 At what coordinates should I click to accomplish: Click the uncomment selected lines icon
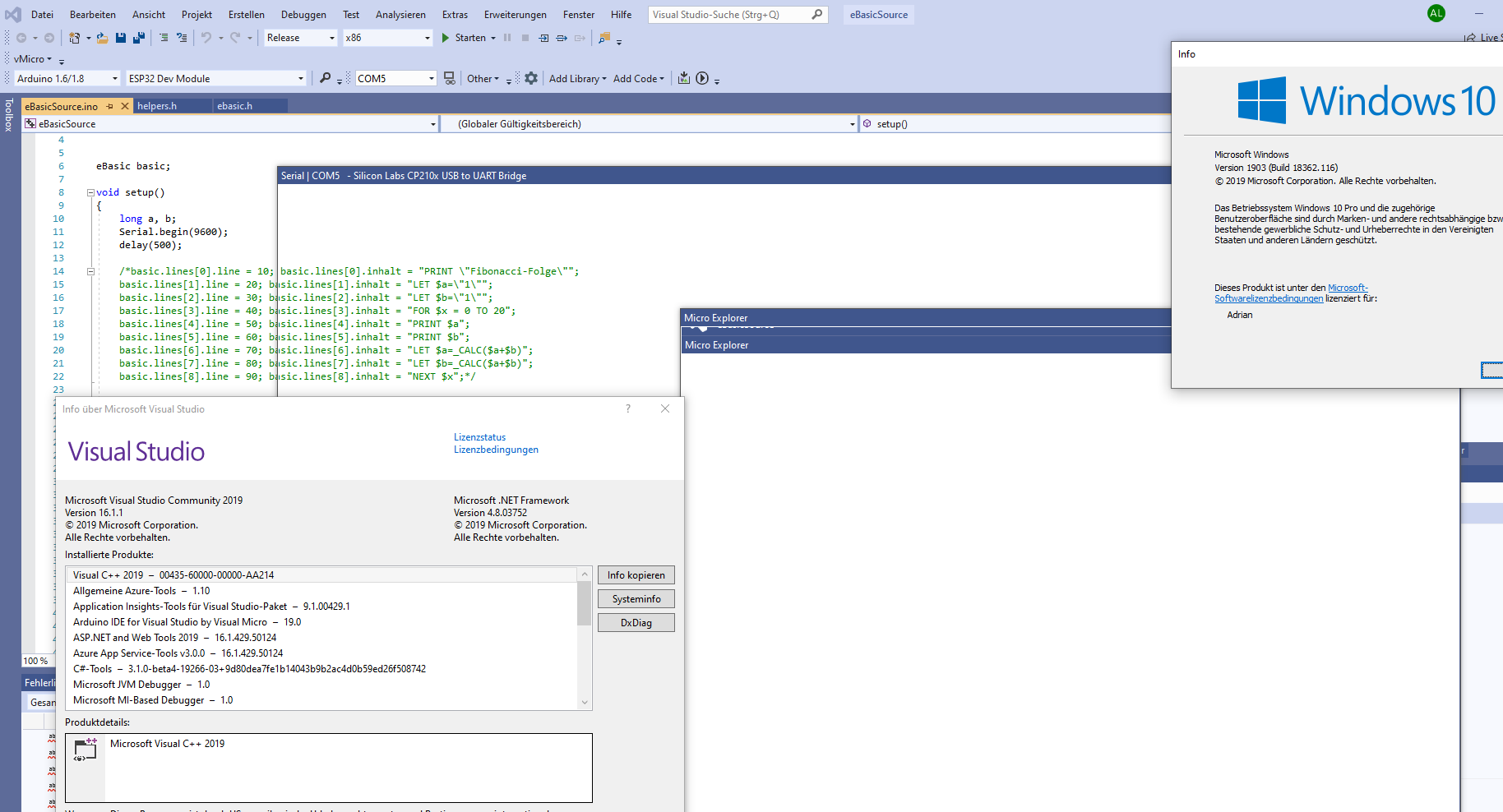point(182,38)
